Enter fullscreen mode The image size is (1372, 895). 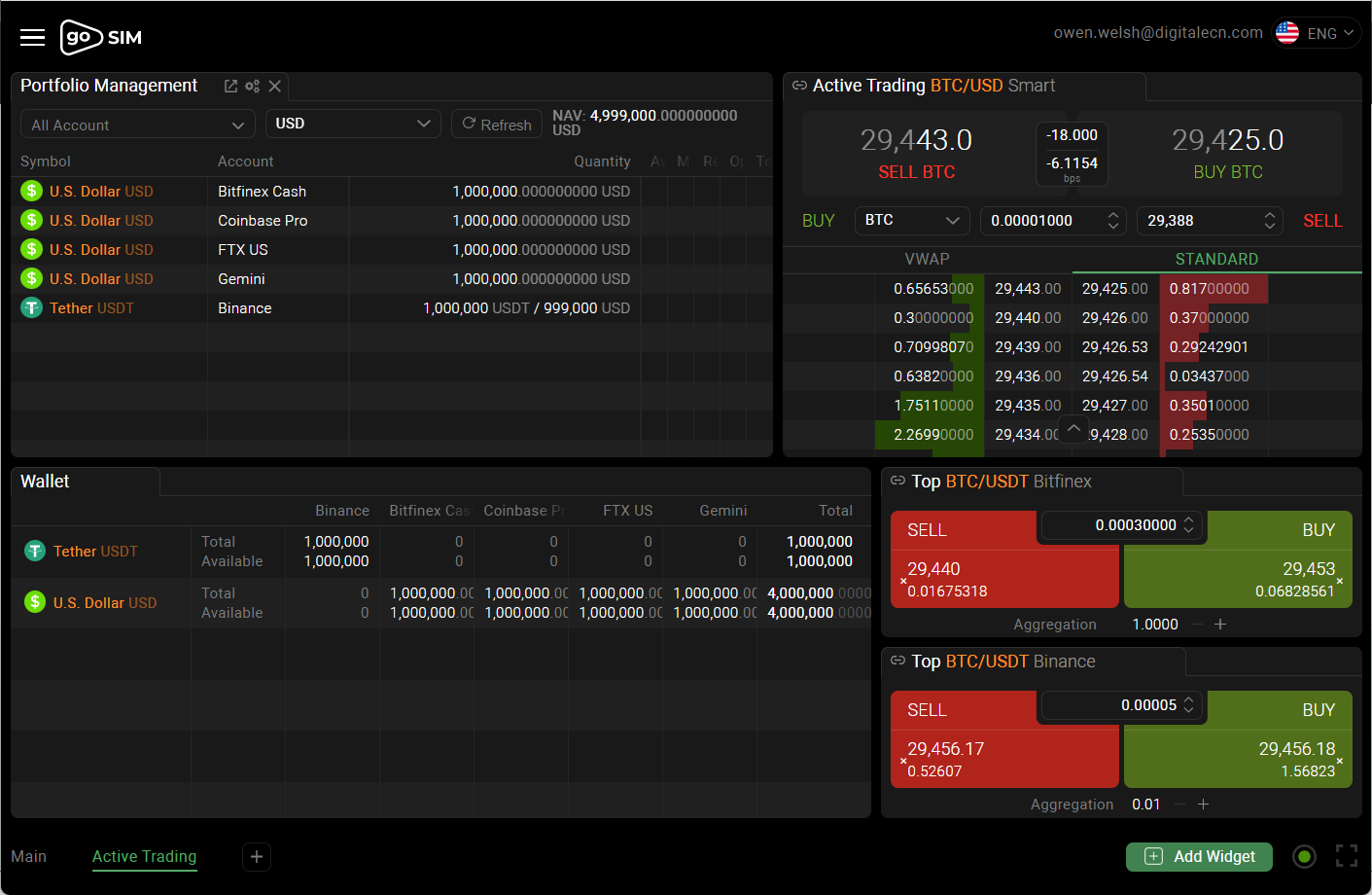click(1347, 856)
